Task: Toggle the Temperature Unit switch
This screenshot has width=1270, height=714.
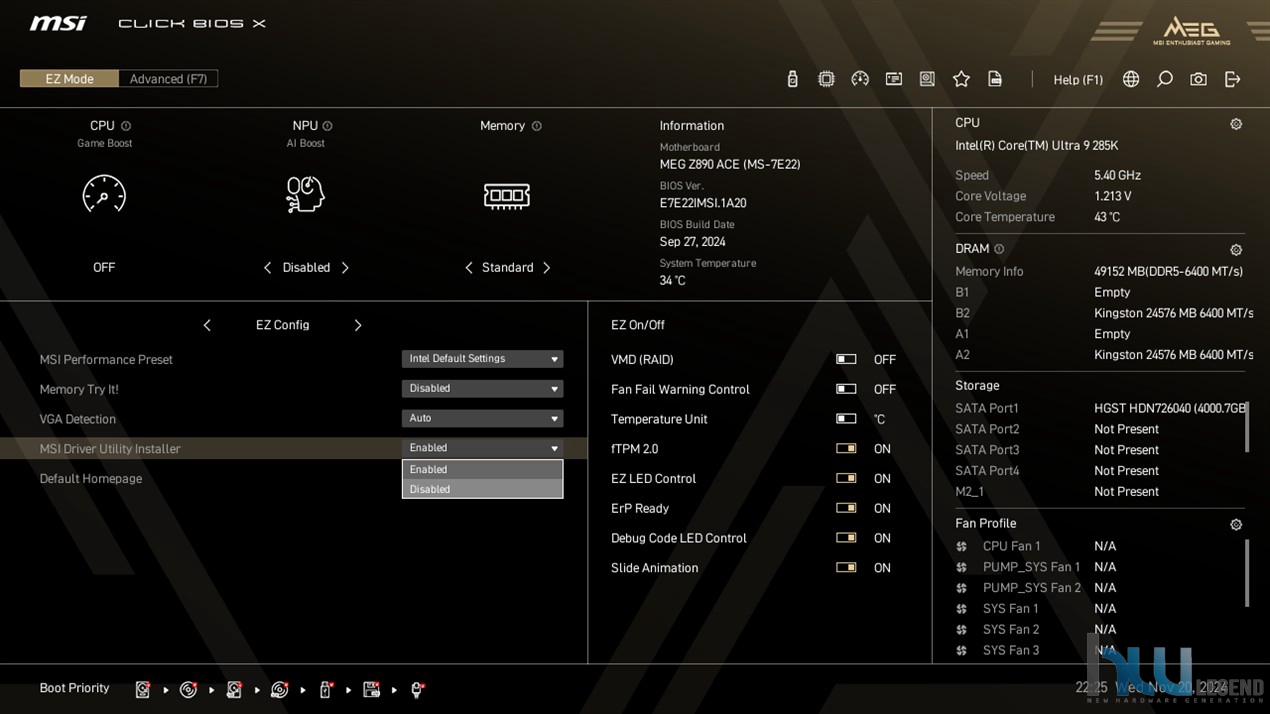Action: point(846,419)
